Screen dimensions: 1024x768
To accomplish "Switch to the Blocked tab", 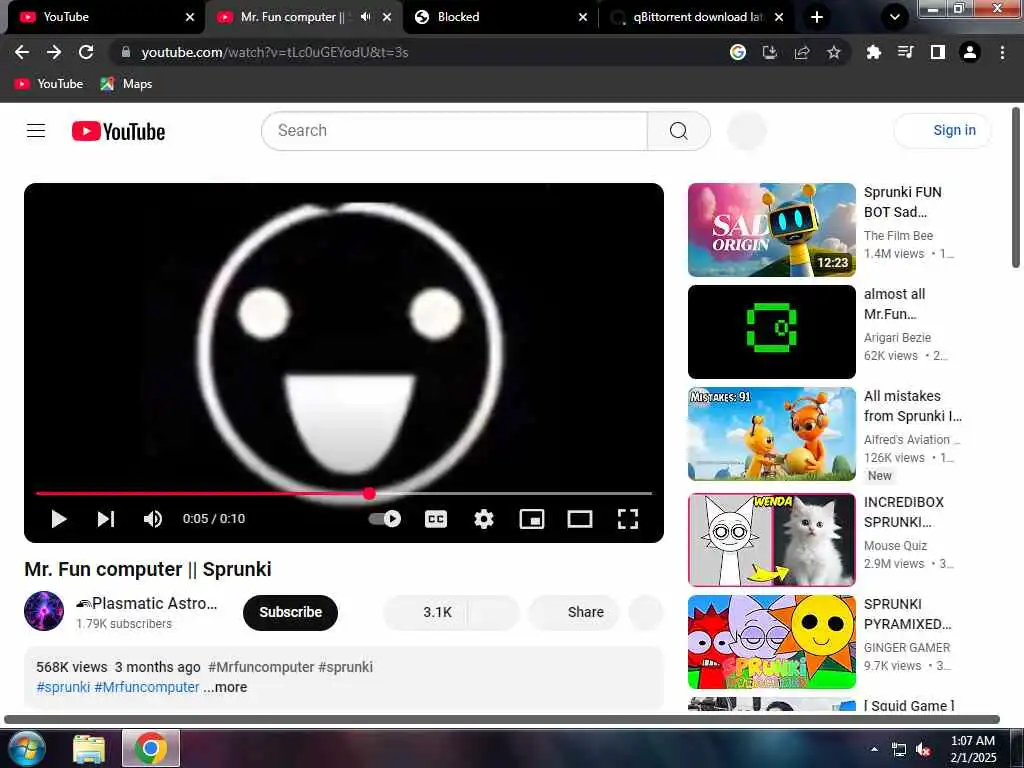I will (x=500, y=17).
